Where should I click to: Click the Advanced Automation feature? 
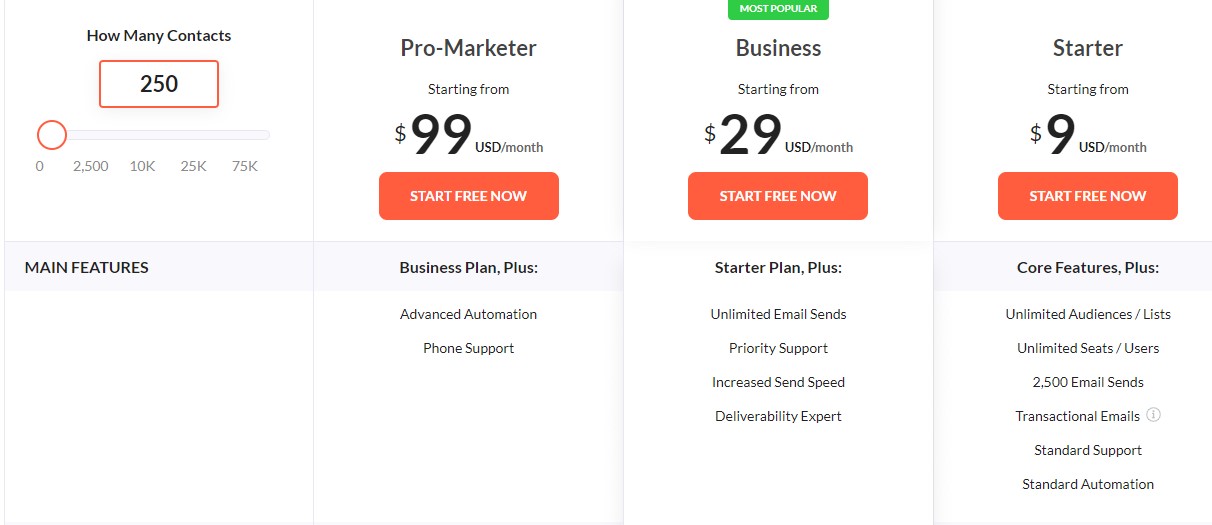(x=468, y=314)
